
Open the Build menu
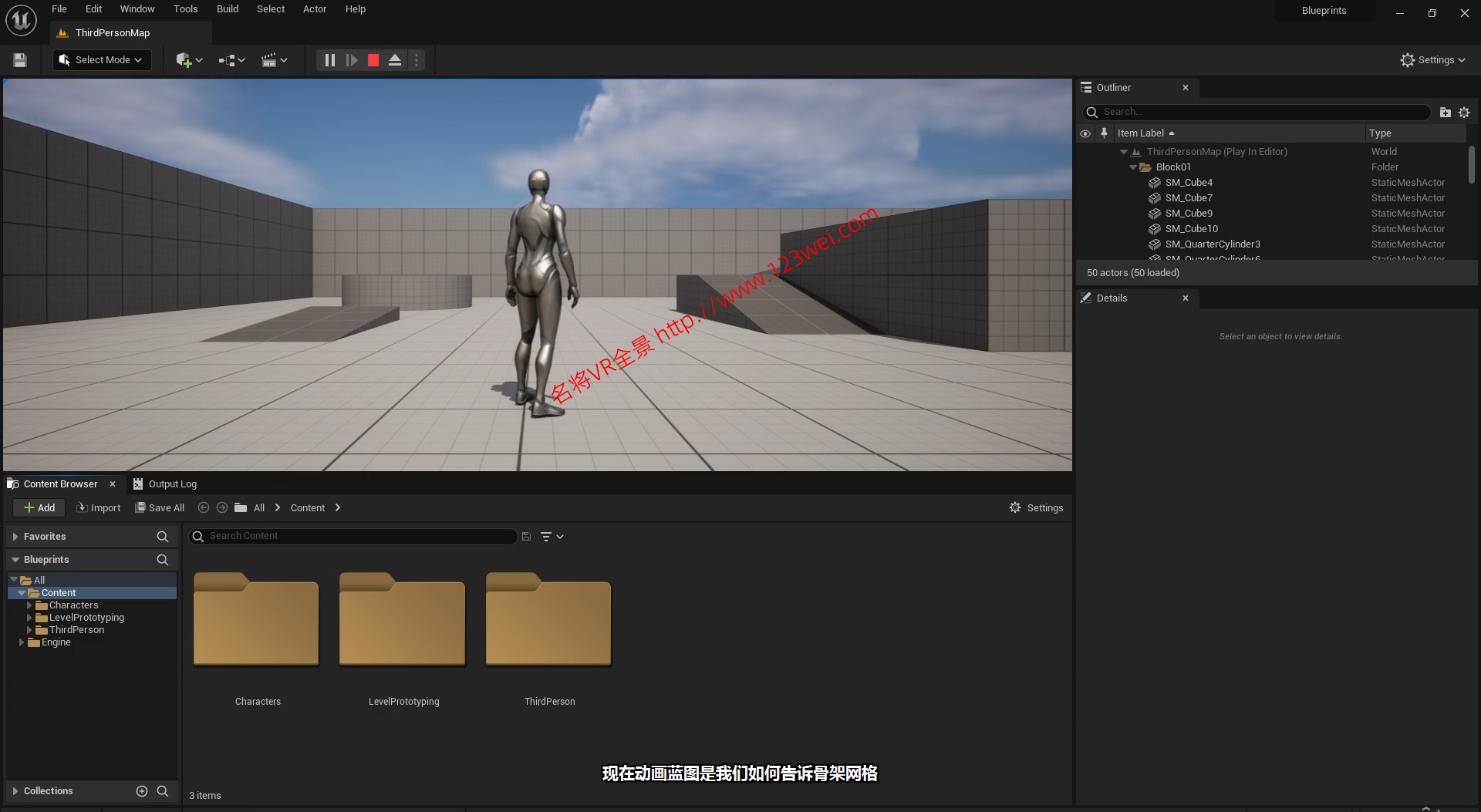227,8
